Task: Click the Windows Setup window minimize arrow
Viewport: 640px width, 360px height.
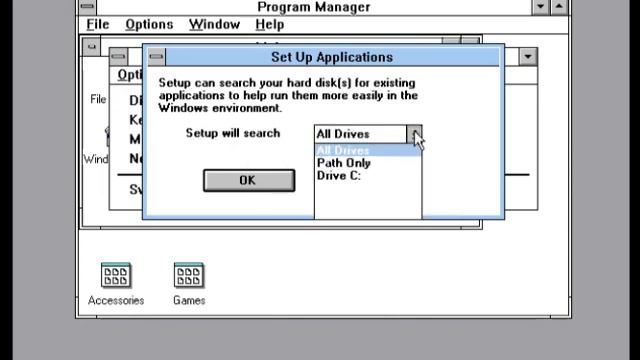Action: tap(528, 57)
